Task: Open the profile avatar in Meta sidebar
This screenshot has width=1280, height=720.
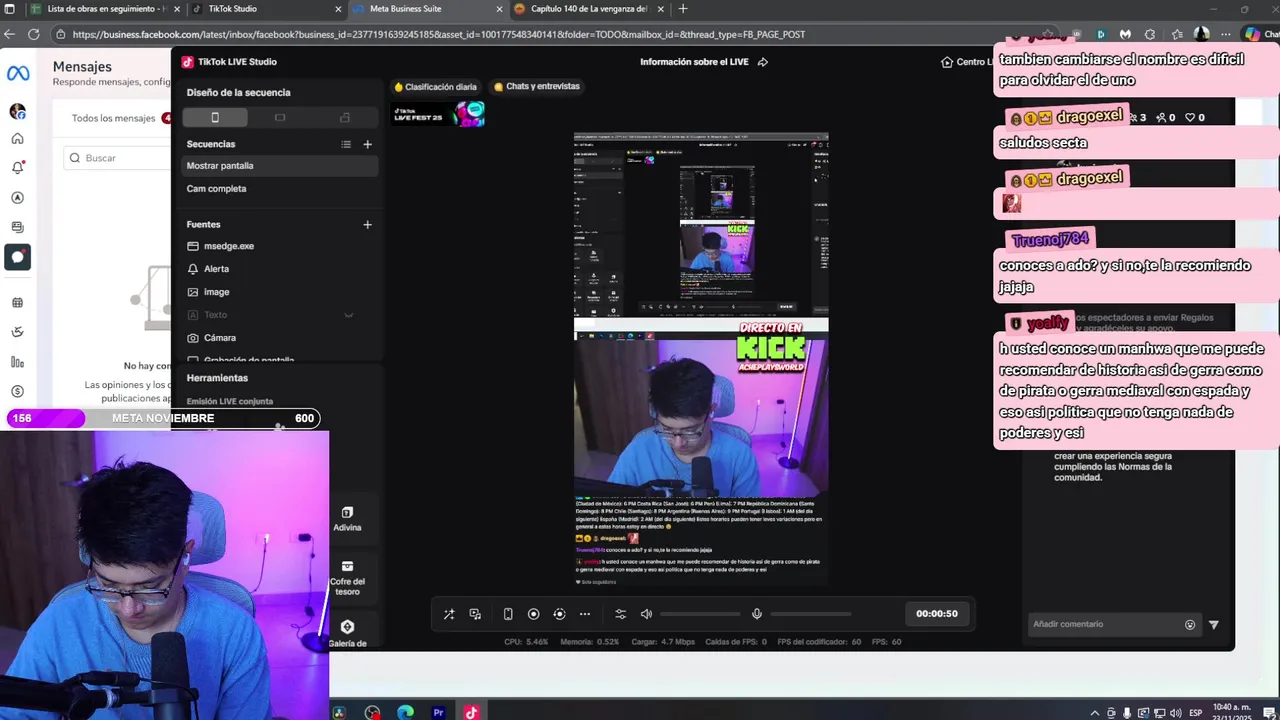Action: [17, 111]
